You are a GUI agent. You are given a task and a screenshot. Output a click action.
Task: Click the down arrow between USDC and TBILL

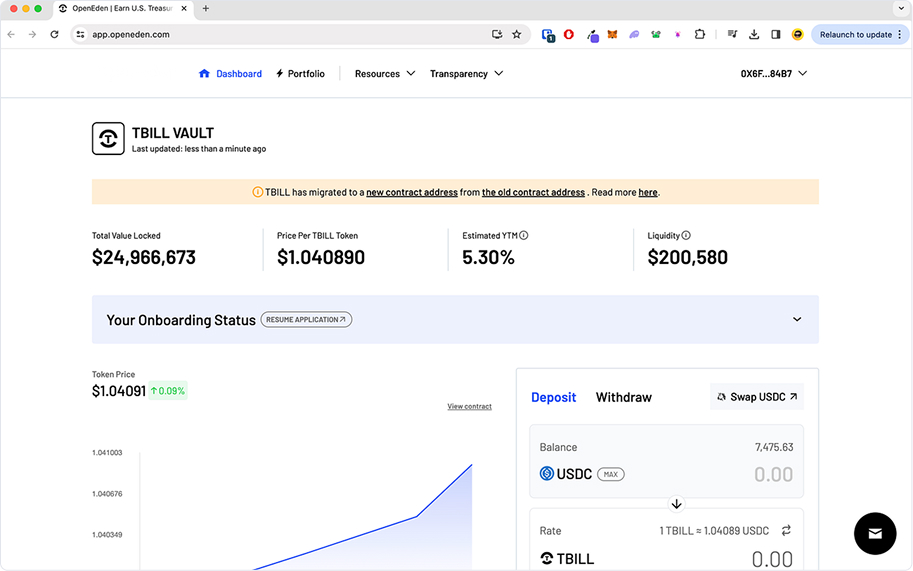tap(676, 504)
